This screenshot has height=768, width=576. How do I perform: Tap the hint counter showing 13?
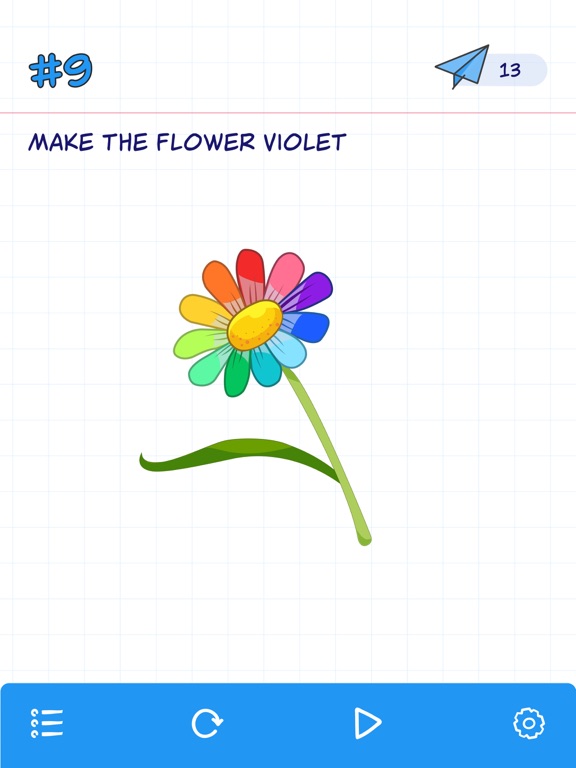click(510, 70)
